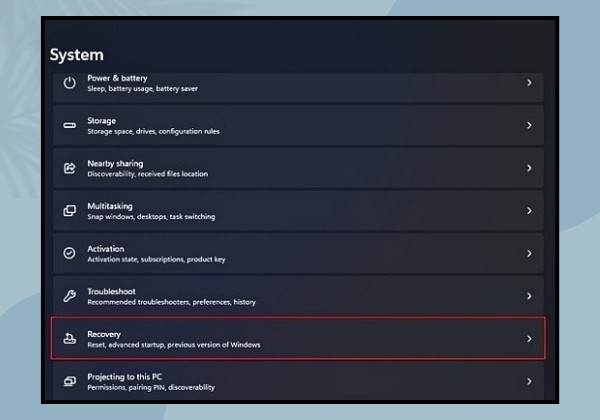
Task: Click the Recovery icon
Action: [x=69, y=339]
